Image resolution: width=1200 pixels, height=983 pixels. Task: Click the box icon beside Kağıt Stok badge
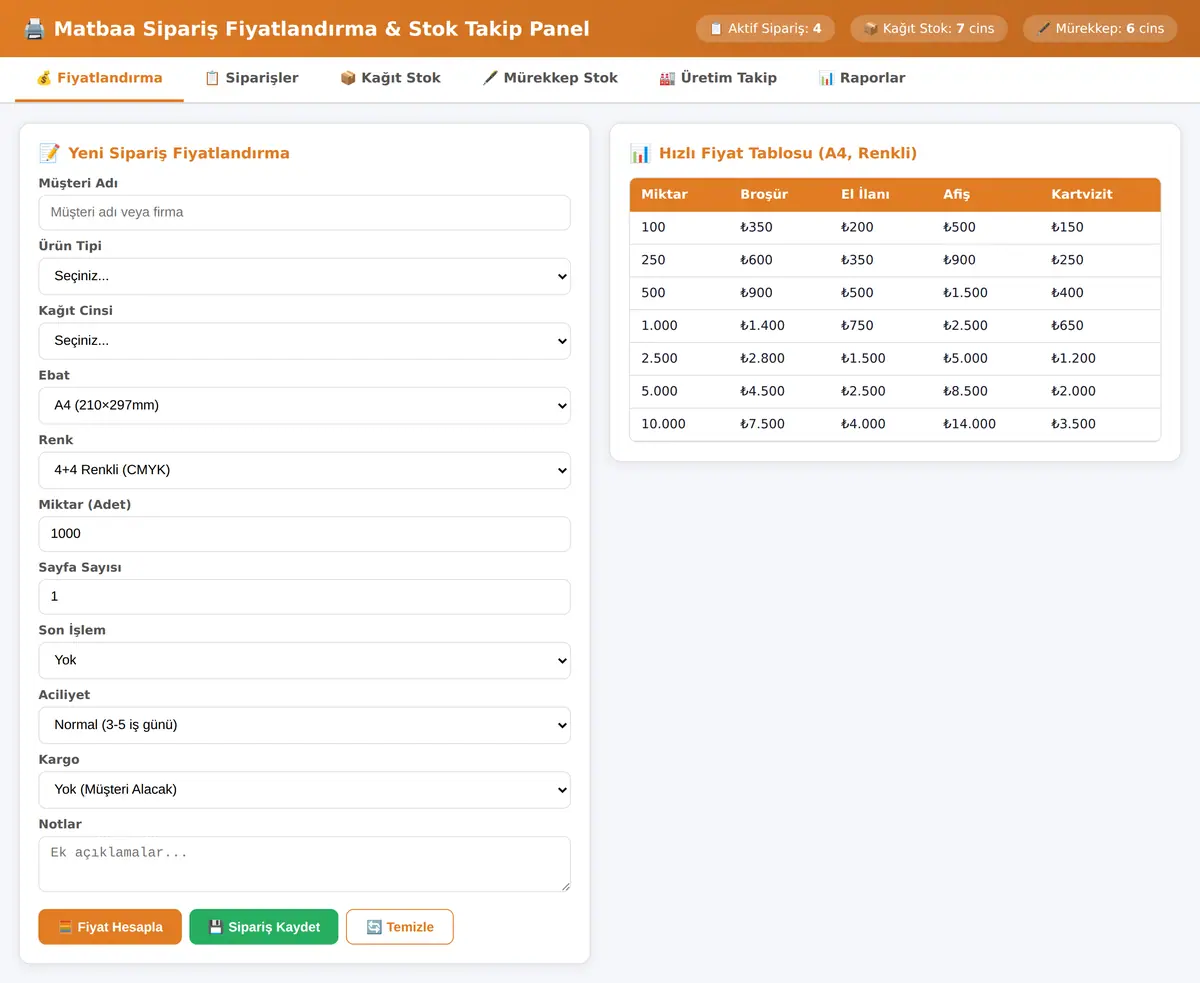point(870,28)
